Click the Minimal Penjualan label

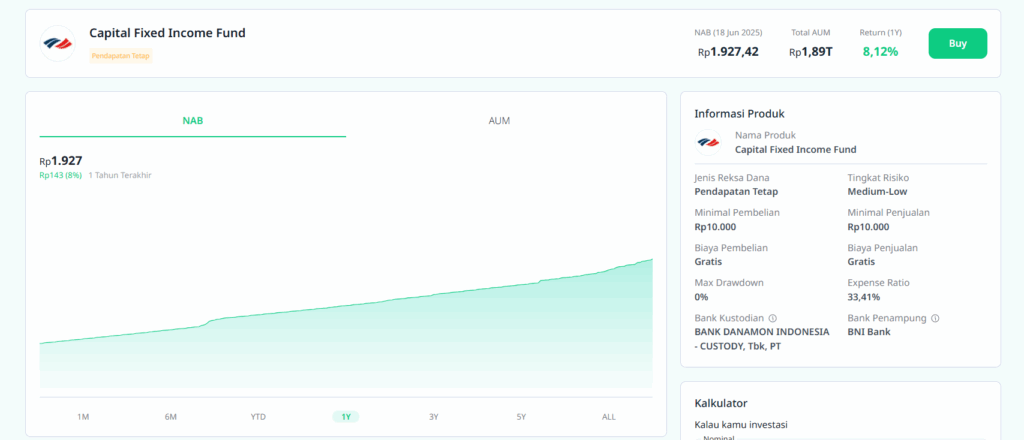[x=889, y=212]
